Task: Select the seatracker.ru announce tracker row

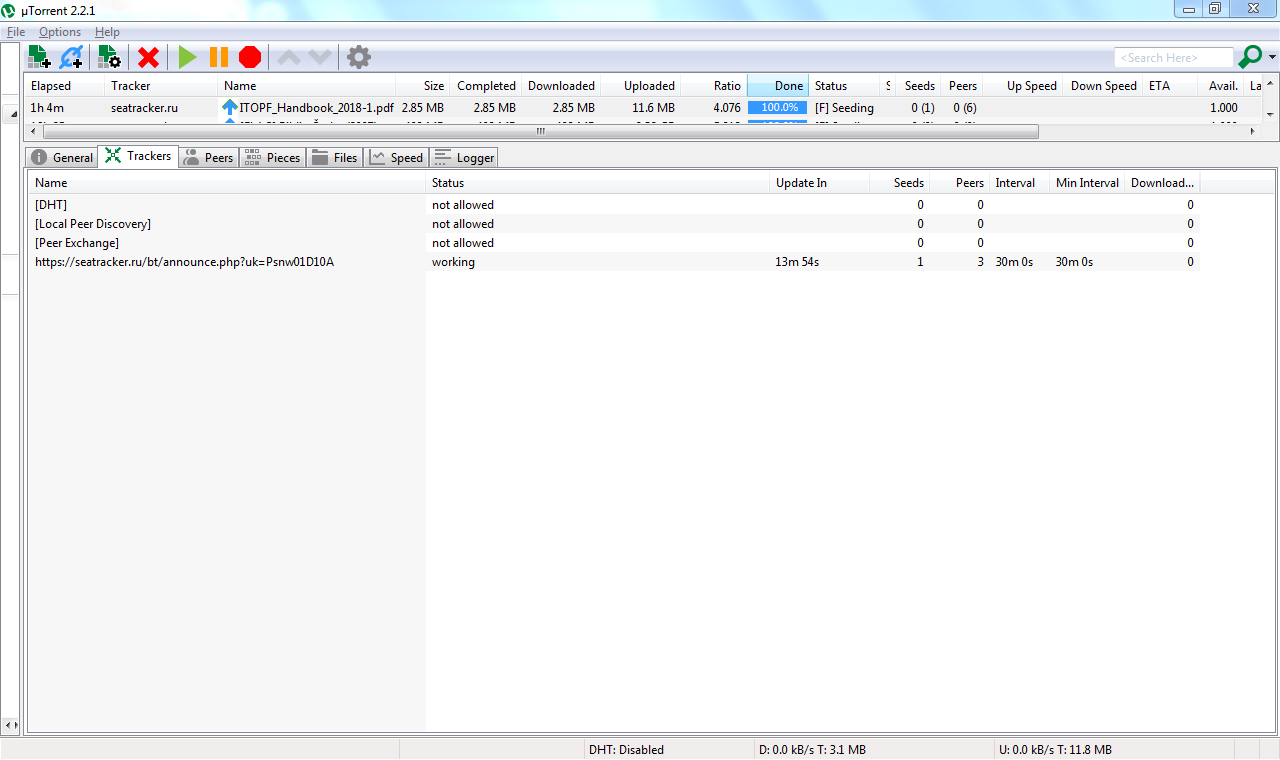Action: [x=184, y=262]
